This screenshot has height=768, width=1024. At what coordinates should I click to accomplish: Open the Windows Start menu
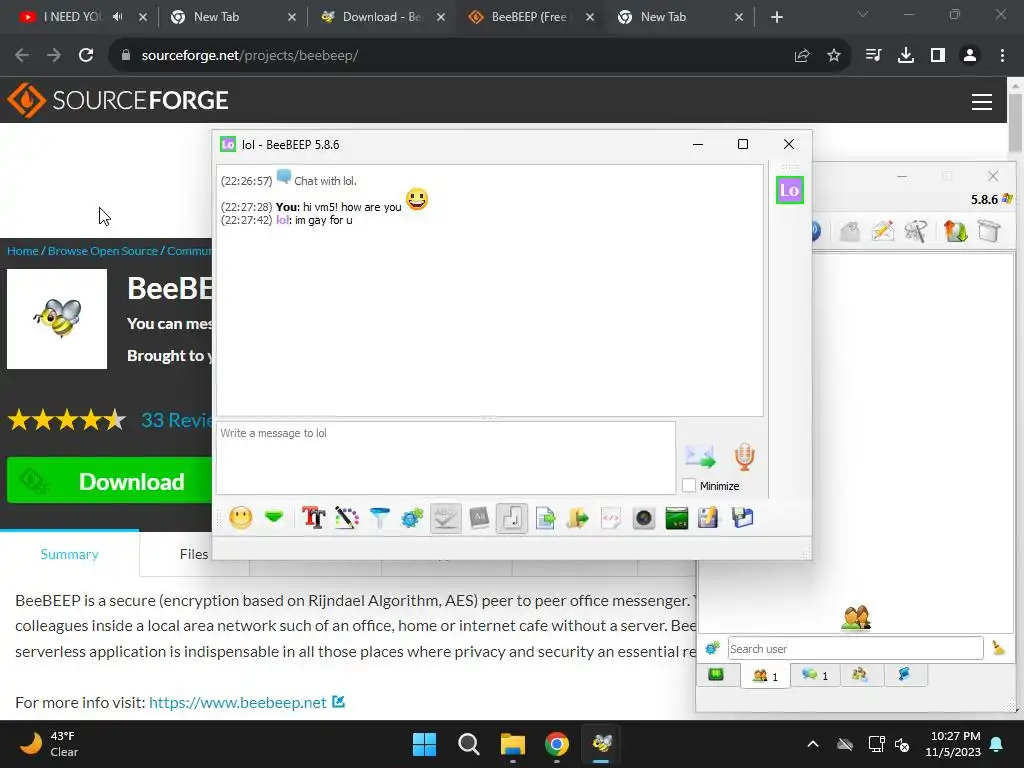pos(424,744)
